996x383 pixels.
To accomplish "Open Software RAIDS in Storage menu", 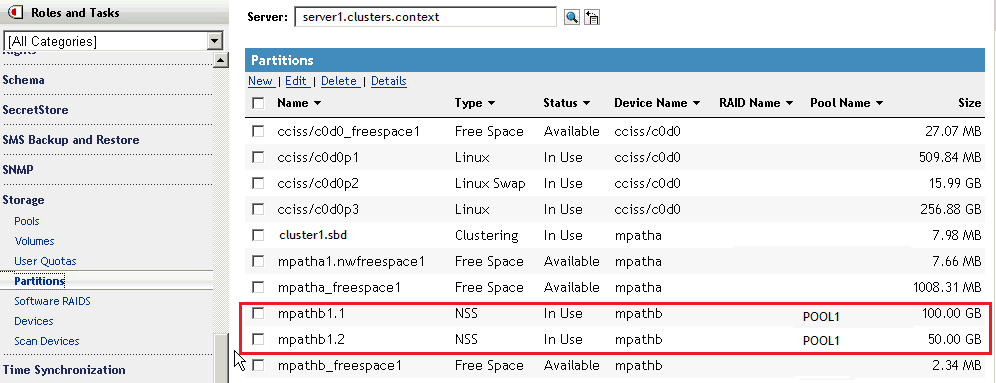I will pos(52,301).
